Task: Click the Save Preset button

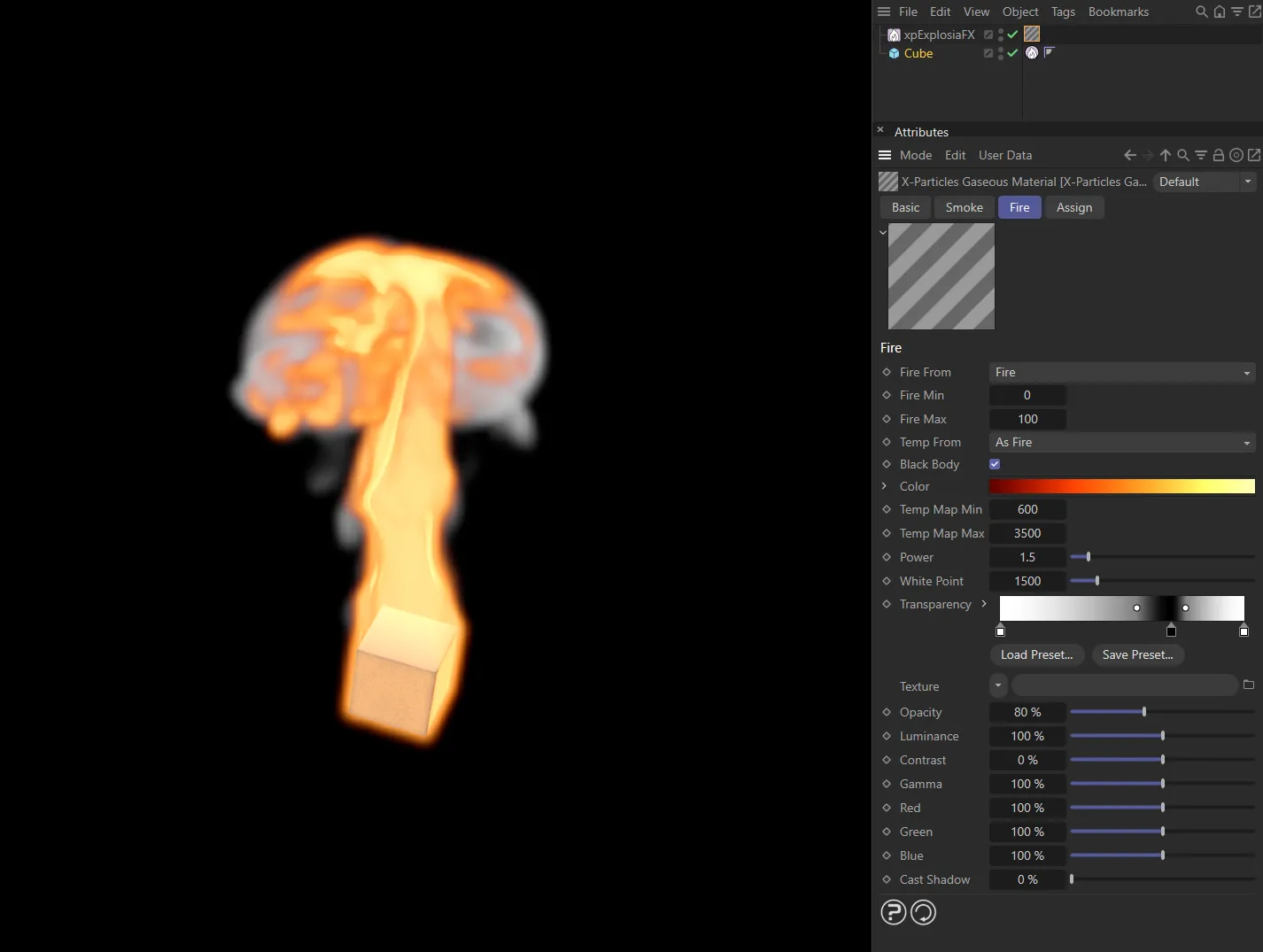Action: click(x=1137, y=654)
